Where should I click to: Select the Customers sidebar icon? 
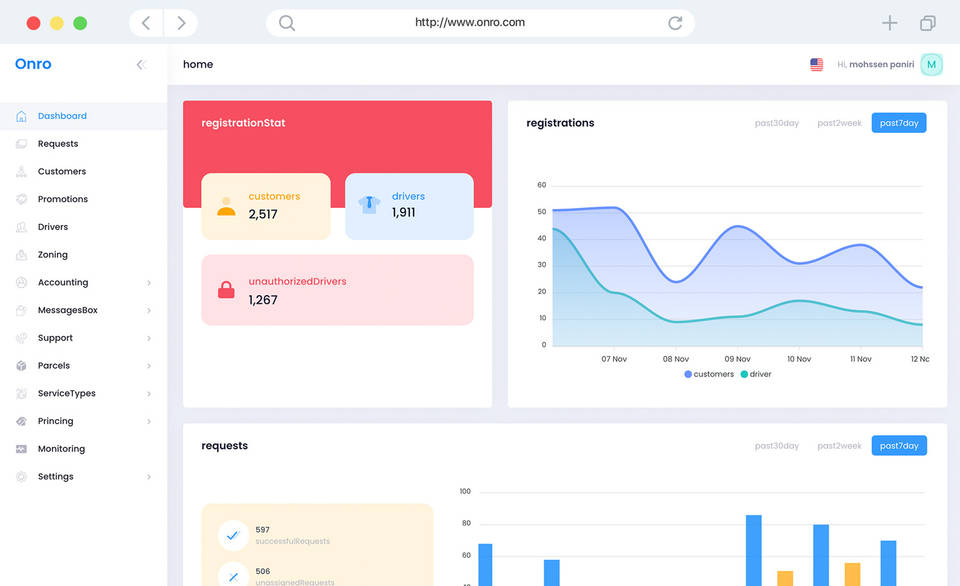coord(20,171)
